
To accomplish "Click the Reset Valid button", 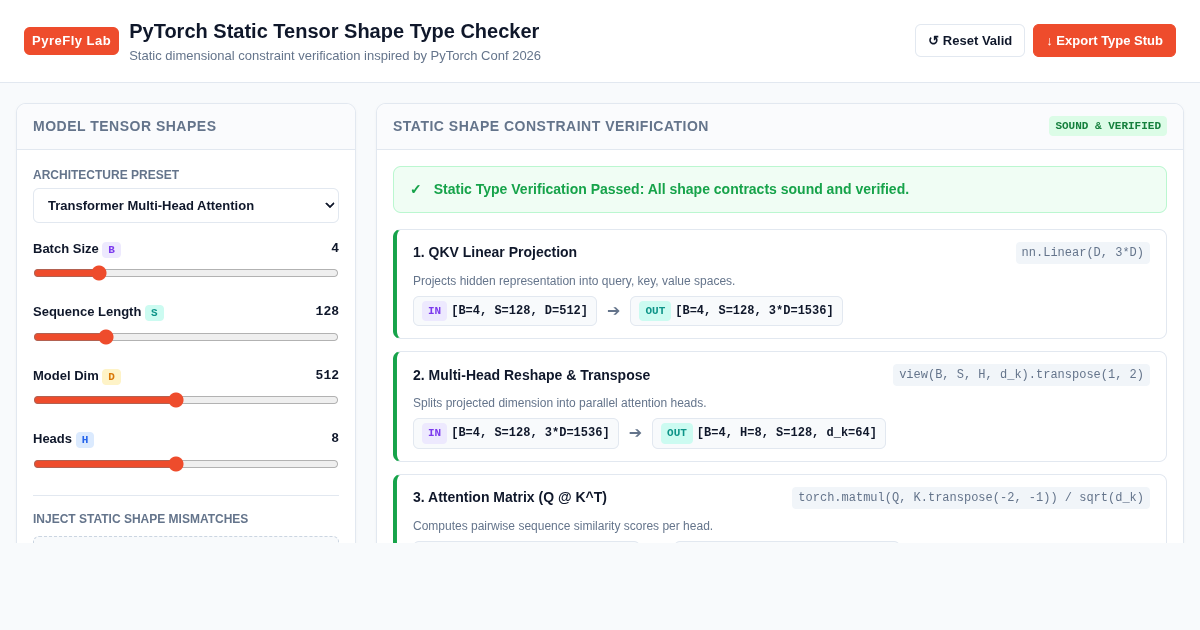I will pos(970,41).
